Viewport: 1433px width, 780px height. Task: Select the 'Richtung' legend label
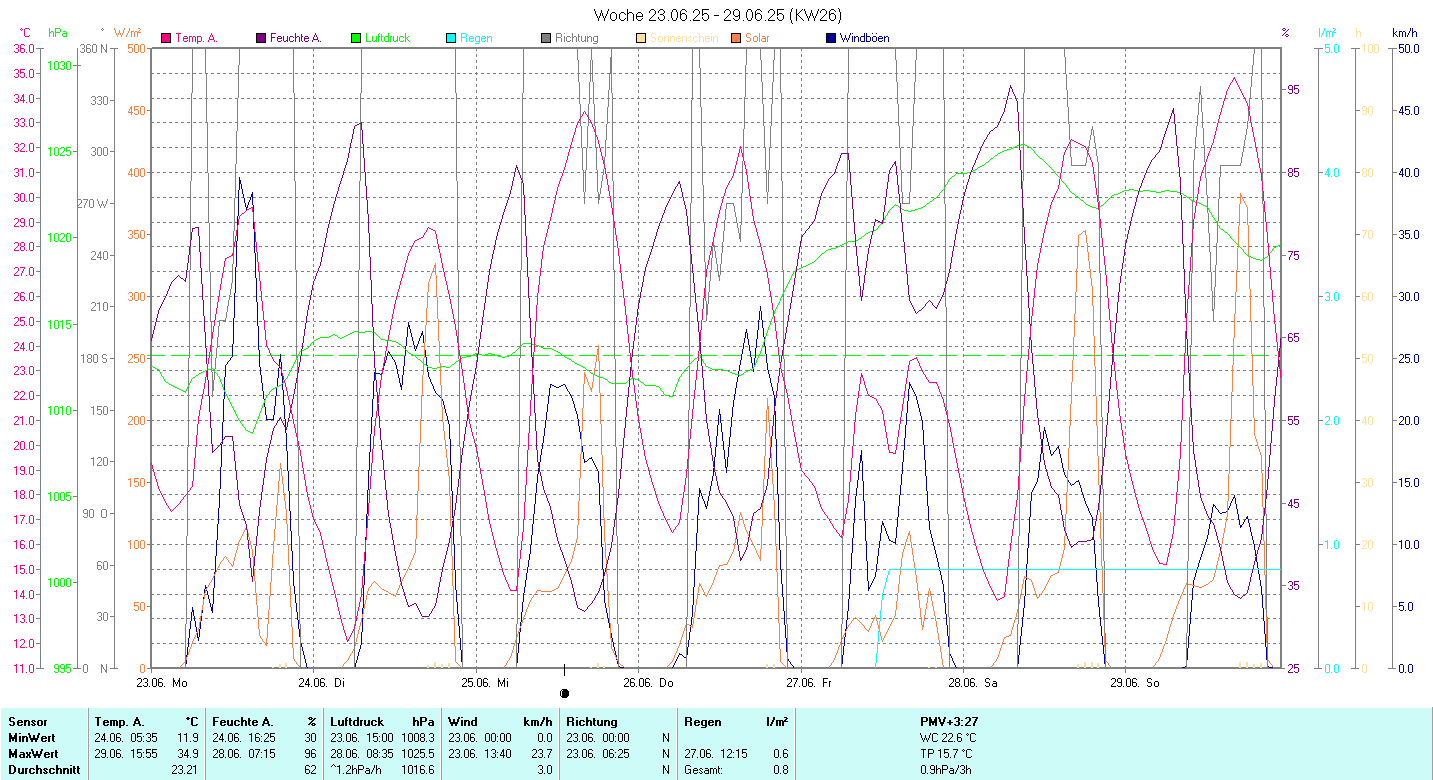point(577,38)
